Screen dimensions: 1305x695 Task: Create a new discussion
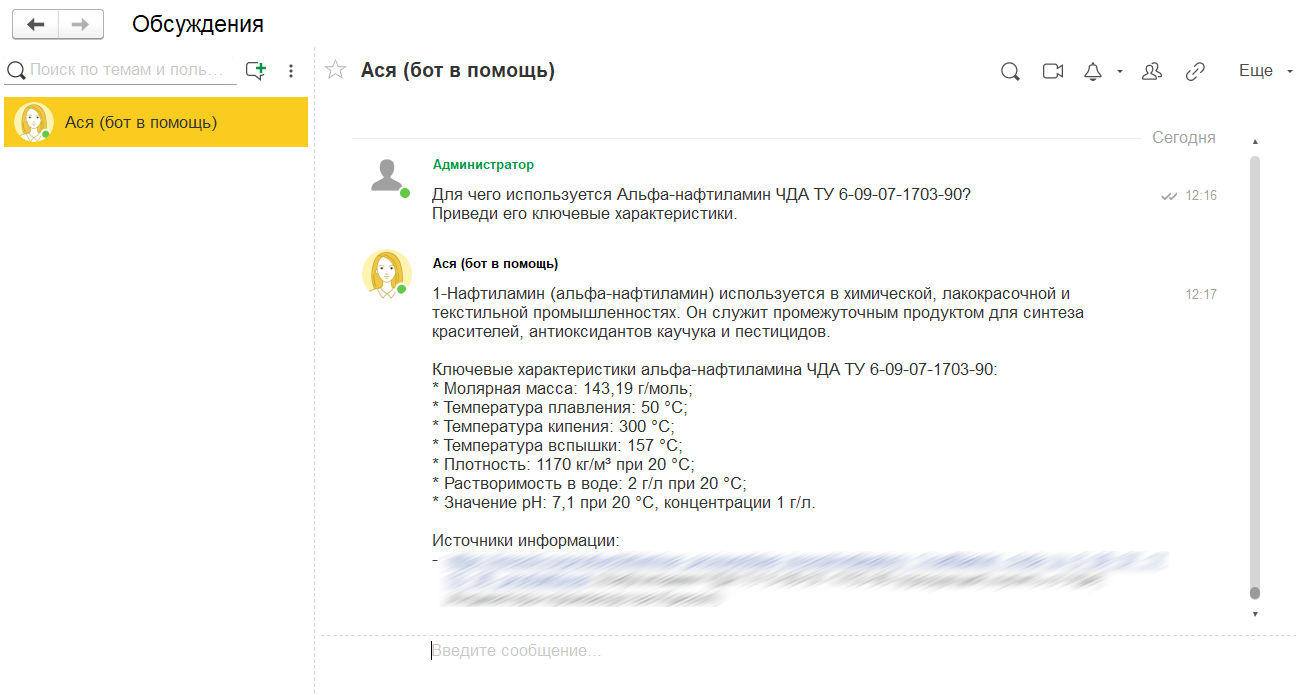click(x=256, y=70)
